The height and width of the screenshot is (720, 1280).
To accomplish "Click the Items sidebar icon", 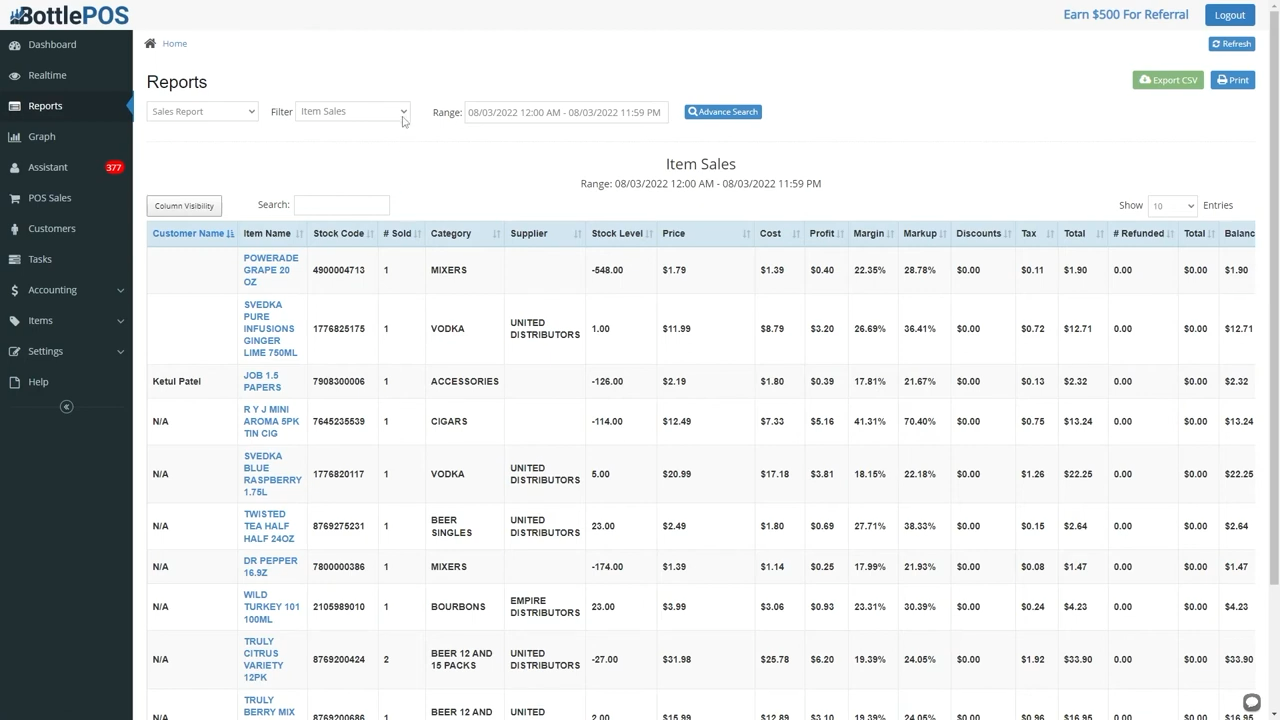I will tap(14, 321).
